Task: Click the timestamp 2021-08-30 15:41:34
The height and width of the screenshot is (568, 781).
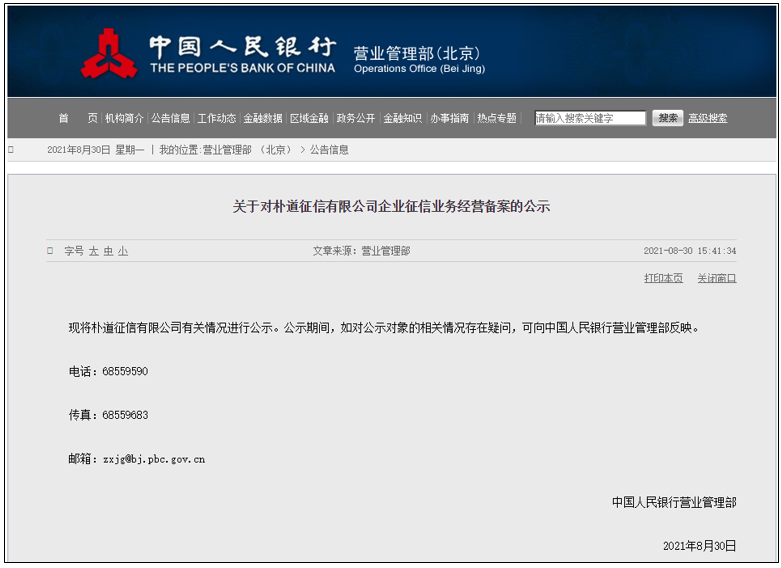Action: [x=690, y=251]
